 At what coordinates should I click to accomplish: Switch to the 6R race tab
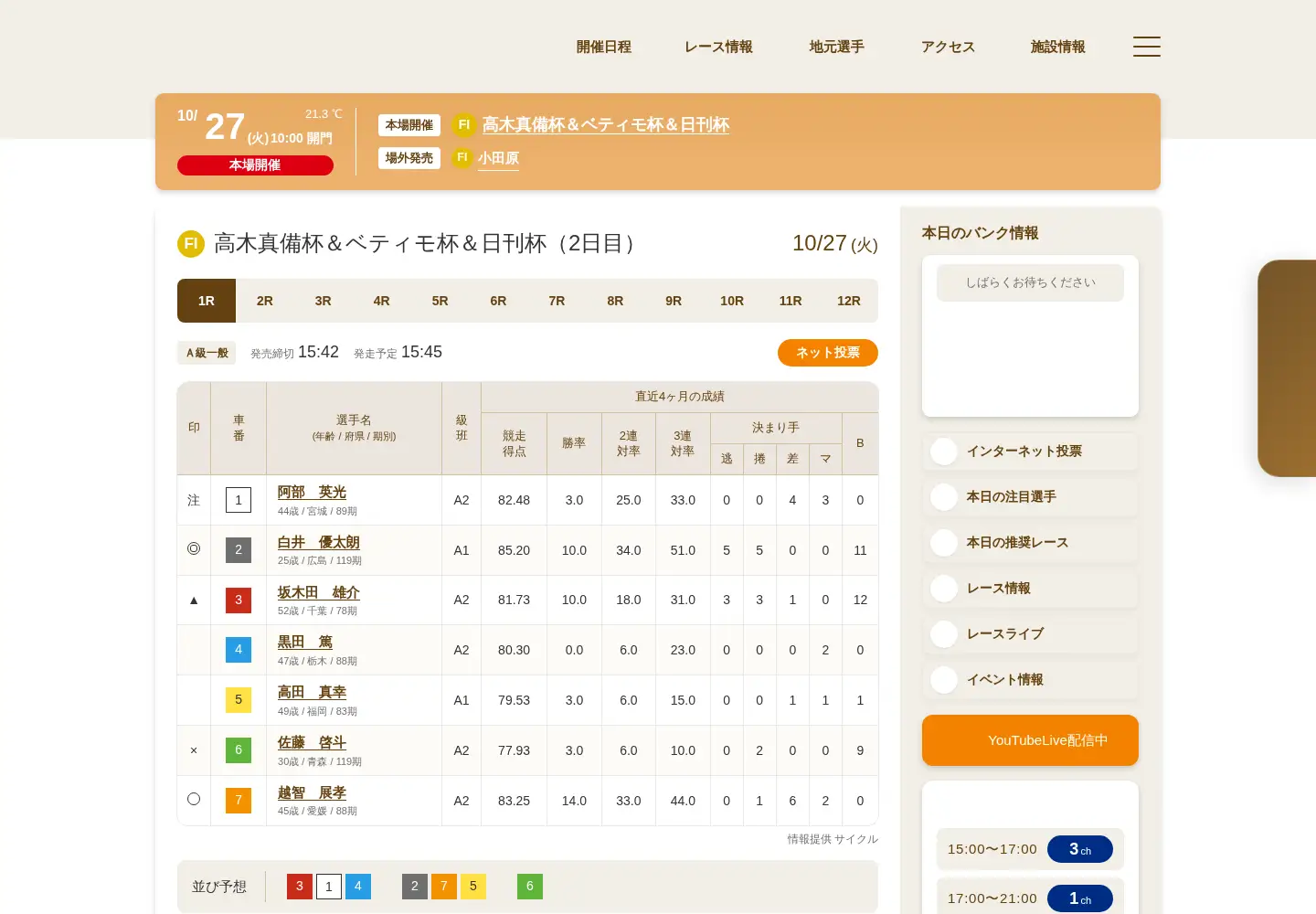click(x=498, y=301)
